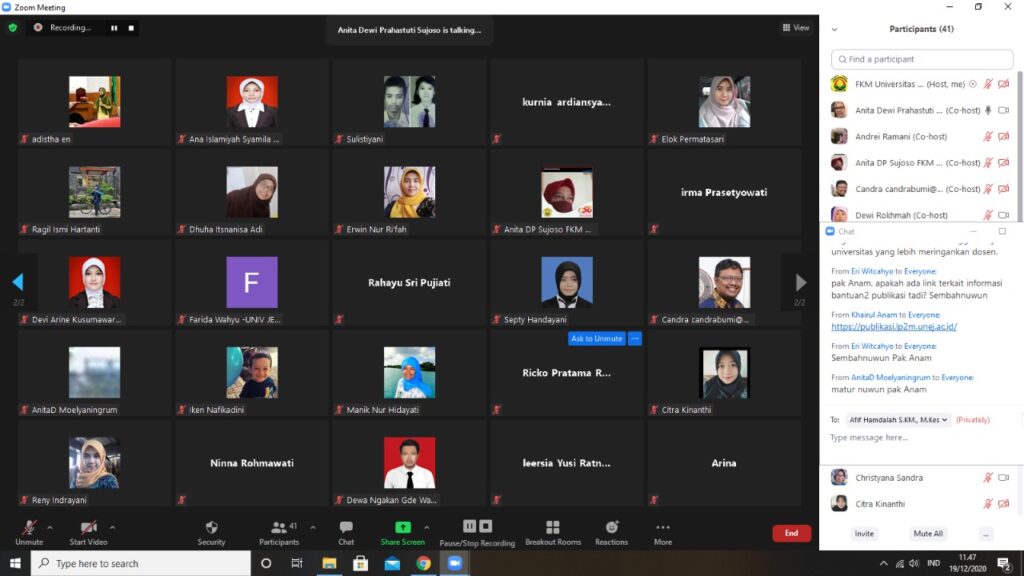Toggle Unmute microphone in the toolbar
1024x576 pixels.
29,528
